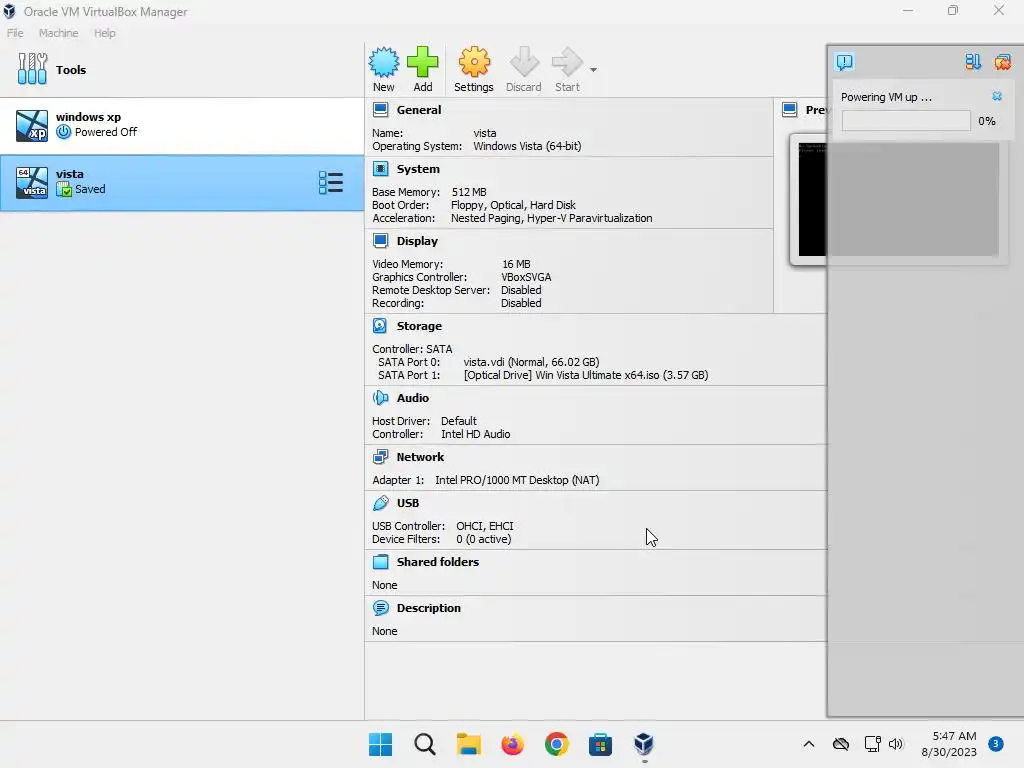Click the keep finished progresses icon
The width and height of the screenshot is (1024, 768).
(x=973, y=62)
